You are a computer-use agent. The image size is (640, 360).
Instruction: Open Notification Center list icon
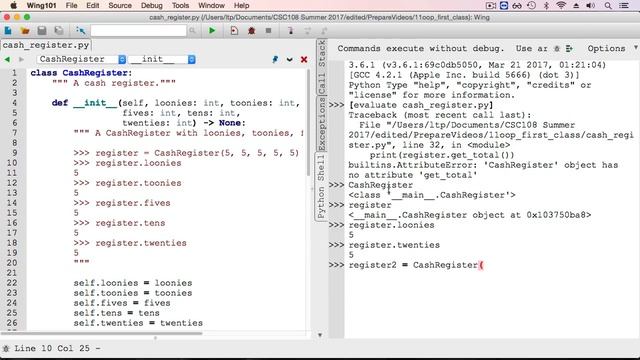pos(624,6)
